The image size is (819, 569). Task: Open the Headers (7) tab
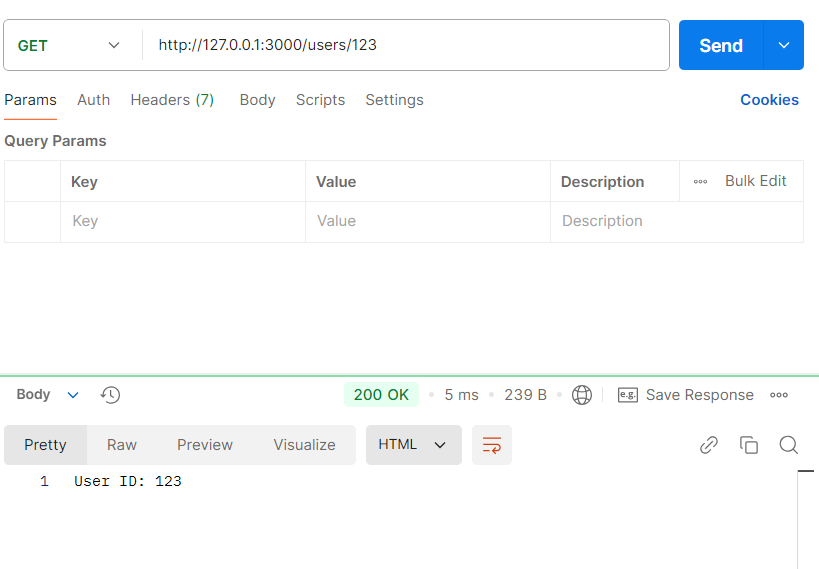pyautogui.click(x=172, y=100)
